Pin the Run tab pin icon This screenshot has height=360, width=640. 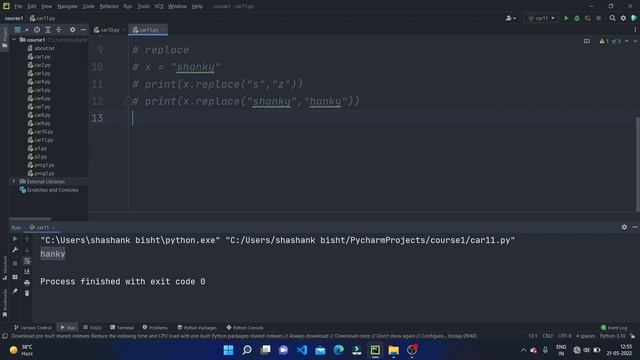(x=15, y=291)
